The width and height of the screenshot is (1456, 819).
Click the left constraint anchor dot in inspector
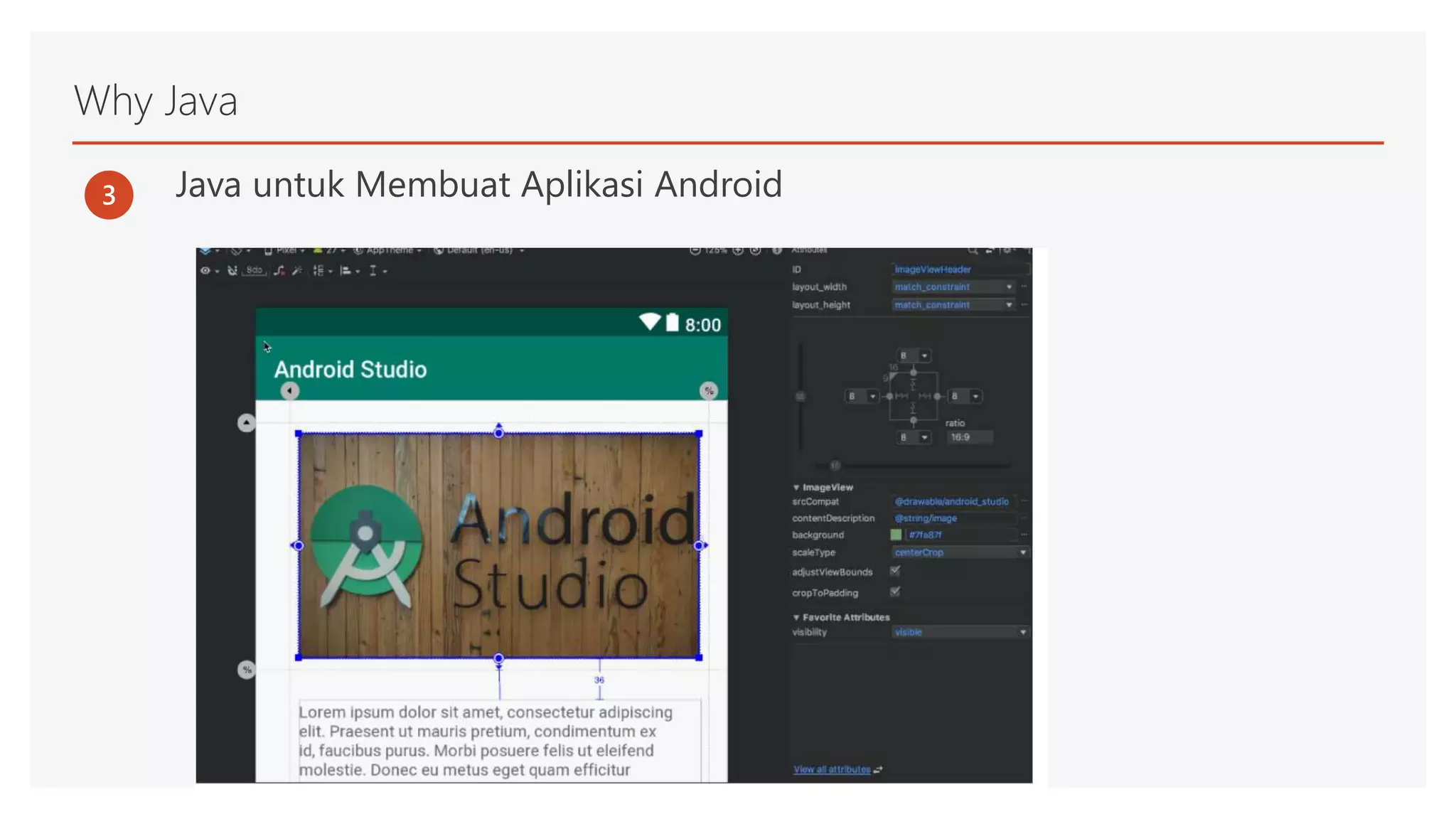pos(889,396)
